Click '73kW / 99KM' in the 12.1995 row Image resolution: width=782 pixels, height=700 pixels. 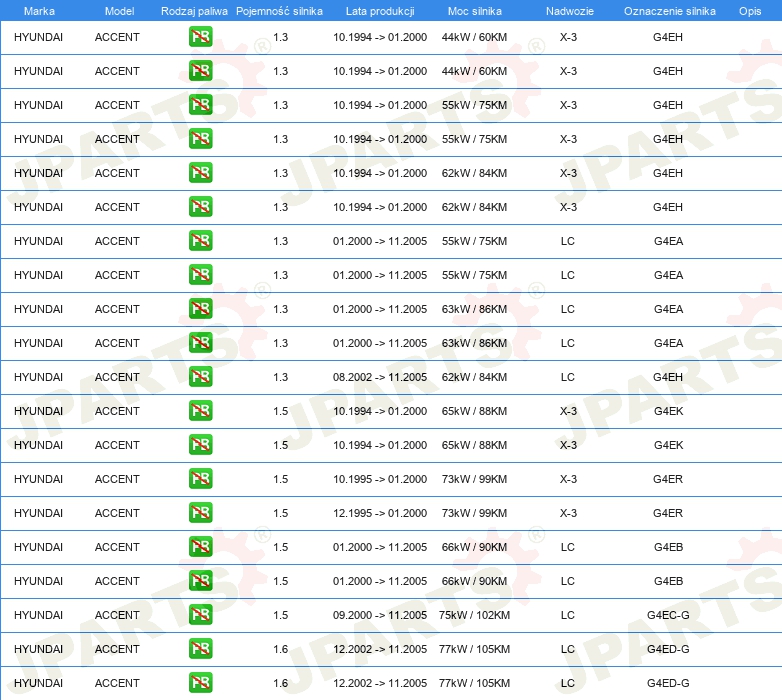[x=474, y=513]
